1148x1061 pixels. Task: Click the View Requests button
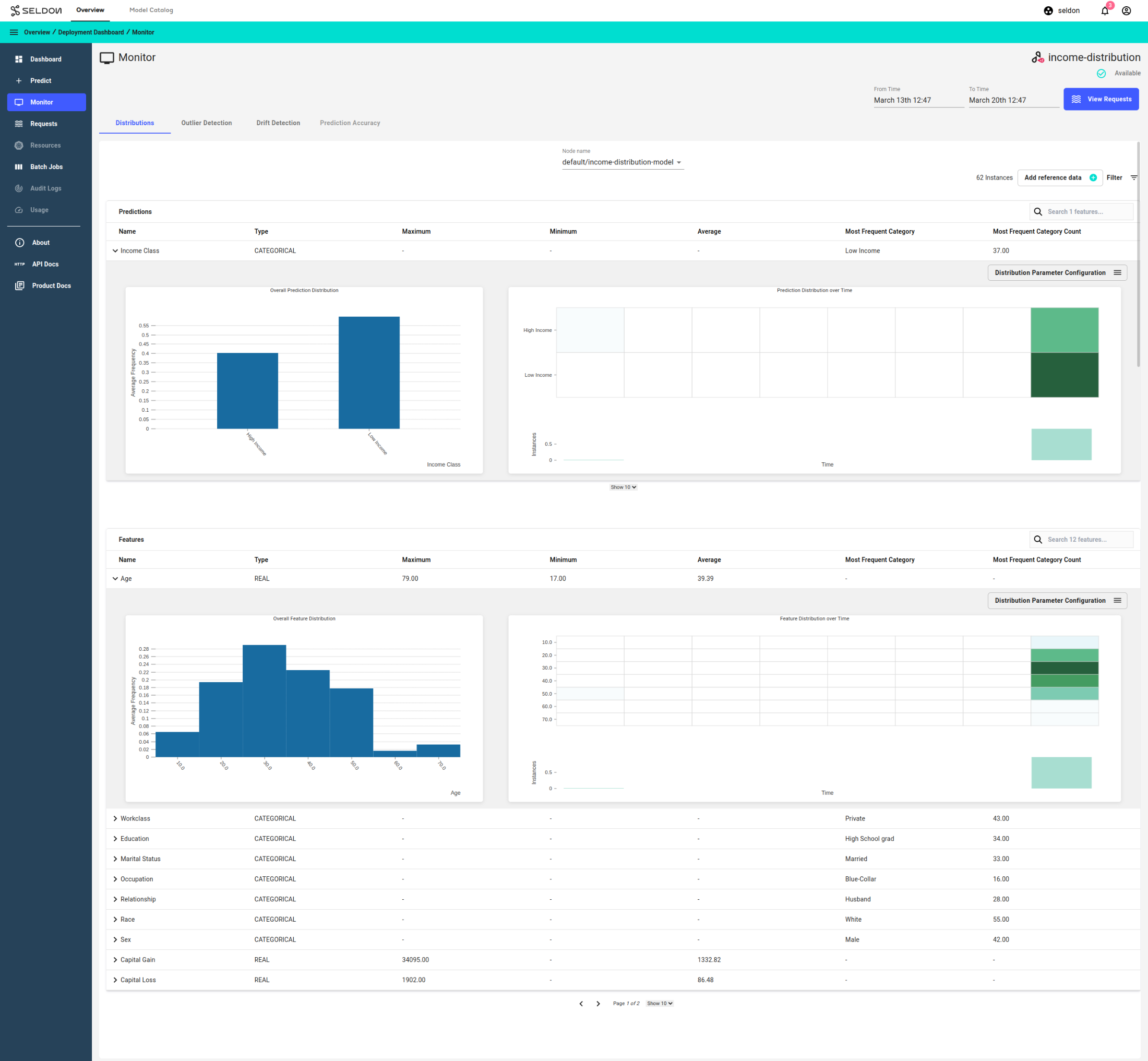[1101, 99]
